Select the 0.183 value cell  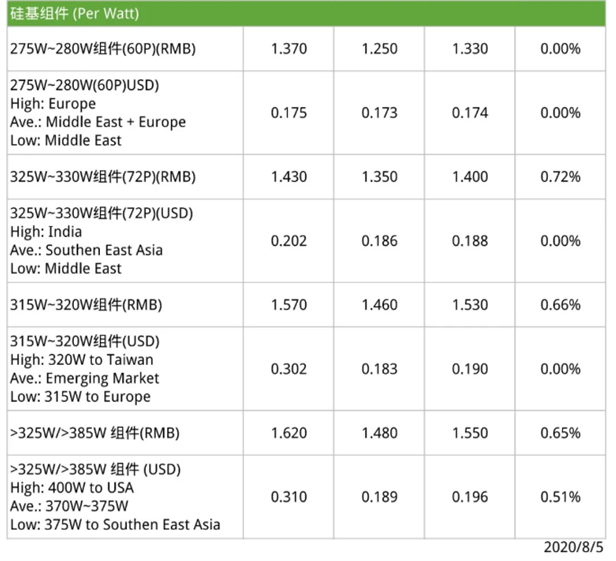click(x=378, y=369)
